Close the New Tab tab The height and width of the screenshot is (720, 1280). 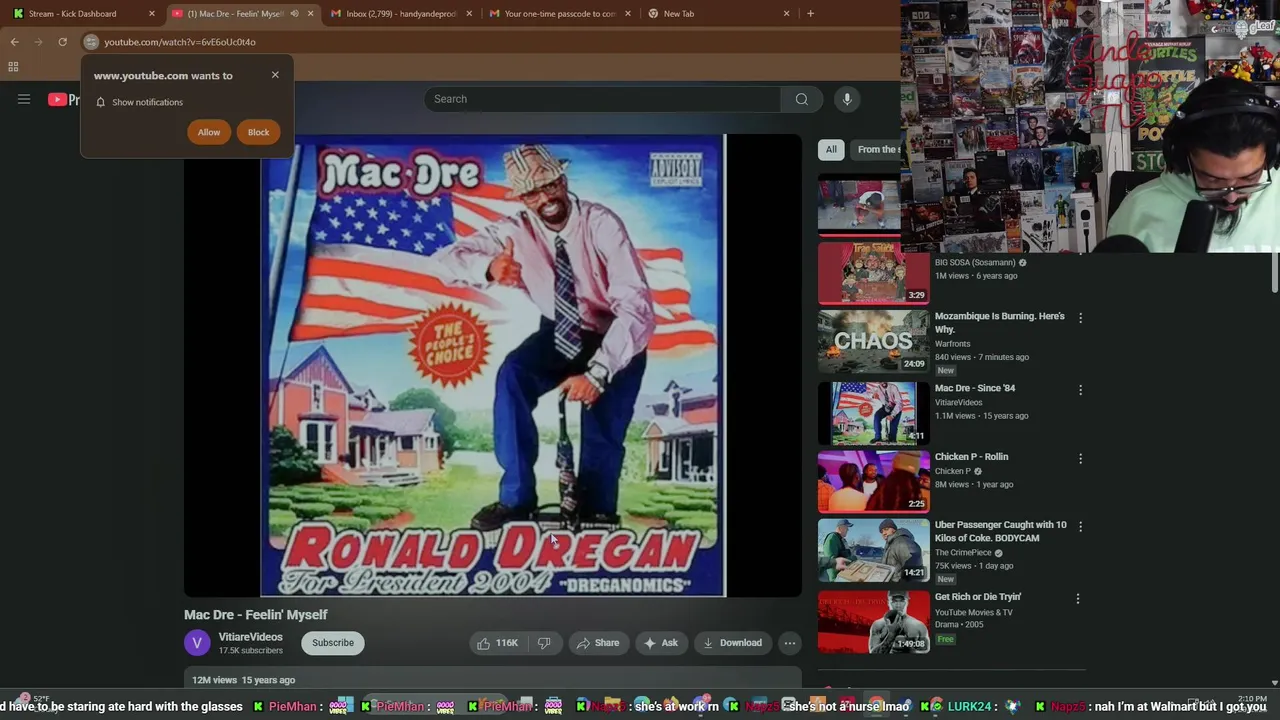tap(786, 14)
